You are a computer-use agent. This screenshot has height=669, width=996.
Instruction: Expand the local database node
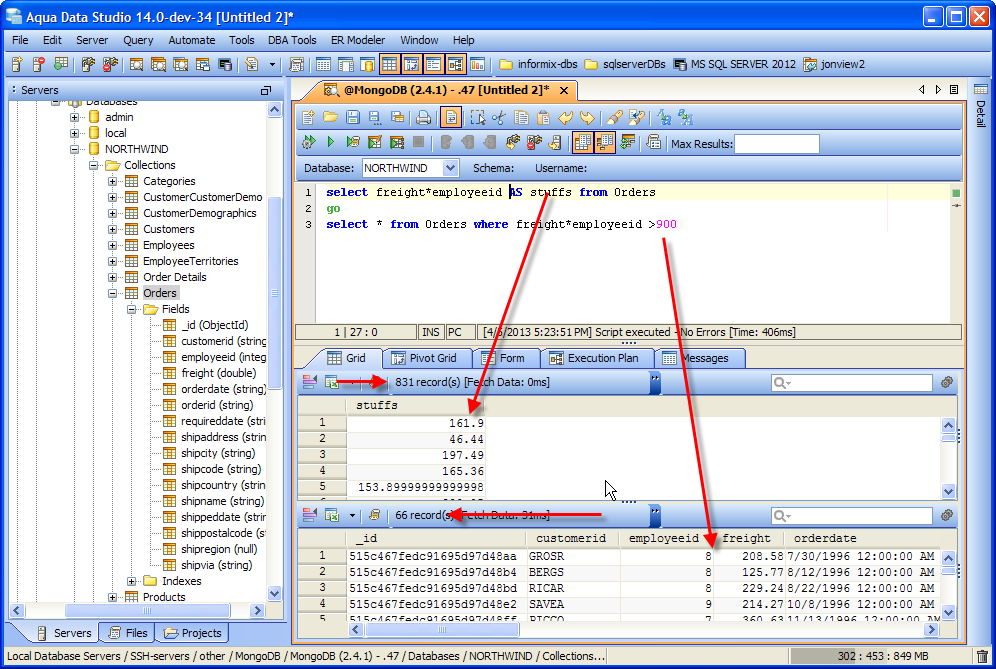[74, 133]
